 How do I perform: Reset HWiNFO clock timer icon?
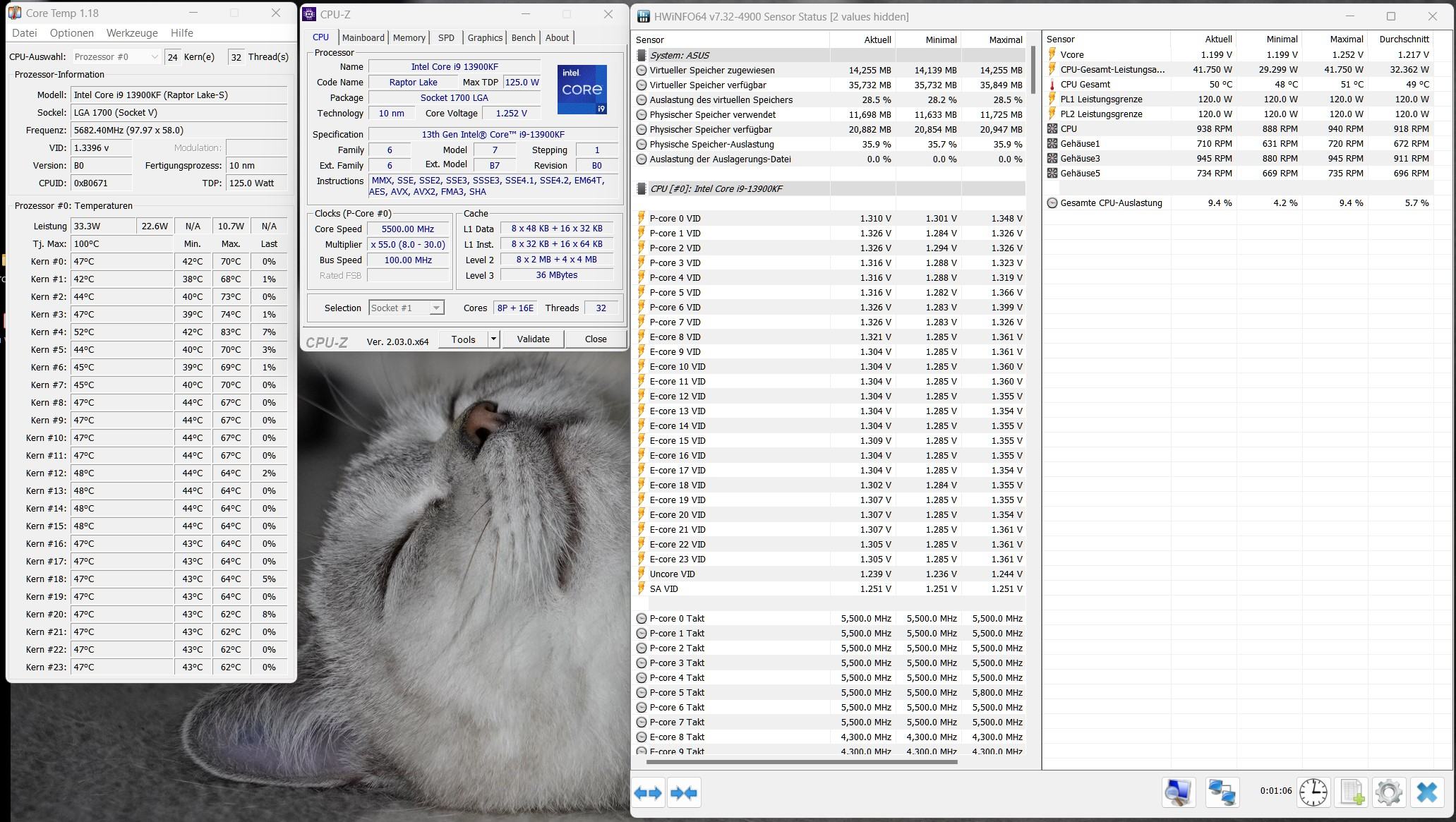[x=1313, y=792]
